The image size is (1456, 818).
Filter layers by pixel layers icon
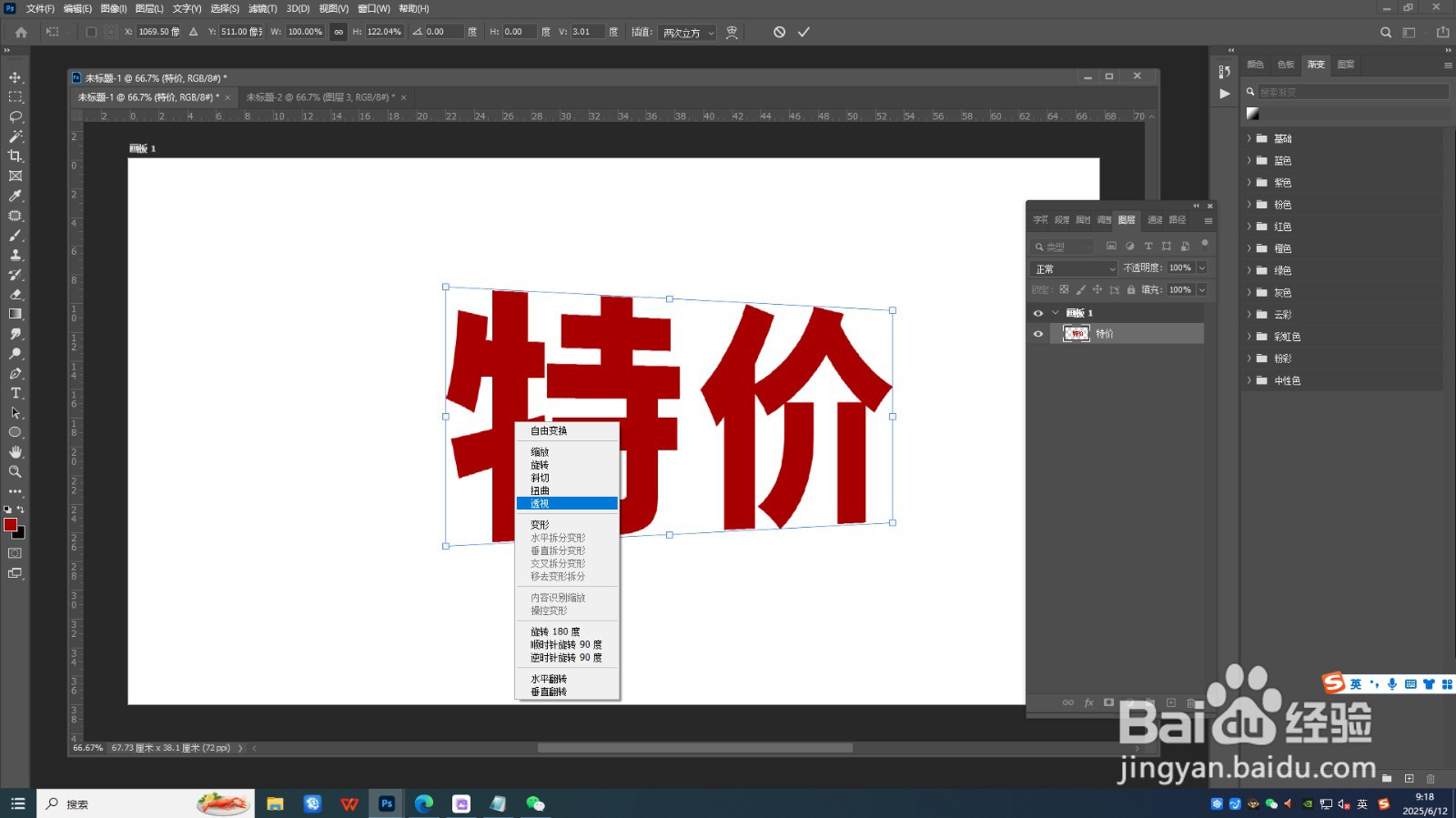1111,246
